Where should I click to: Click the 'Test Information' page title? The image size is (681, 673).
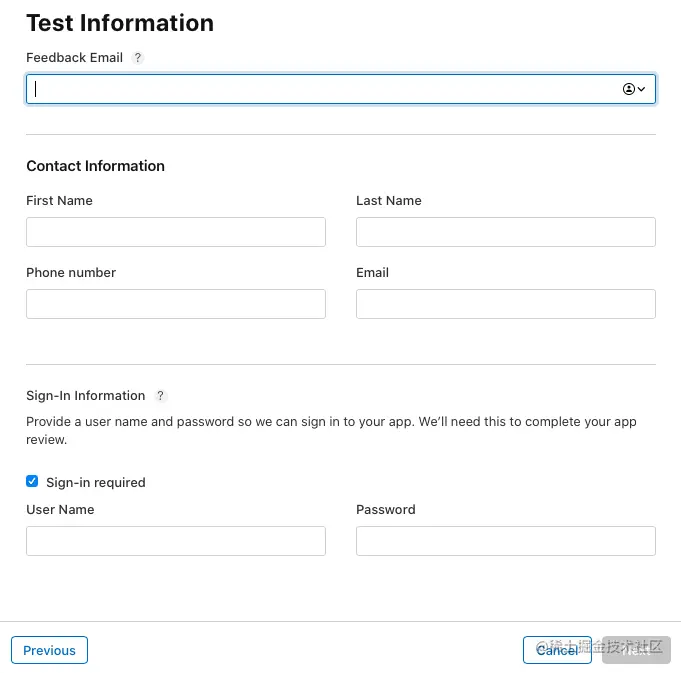120,23
